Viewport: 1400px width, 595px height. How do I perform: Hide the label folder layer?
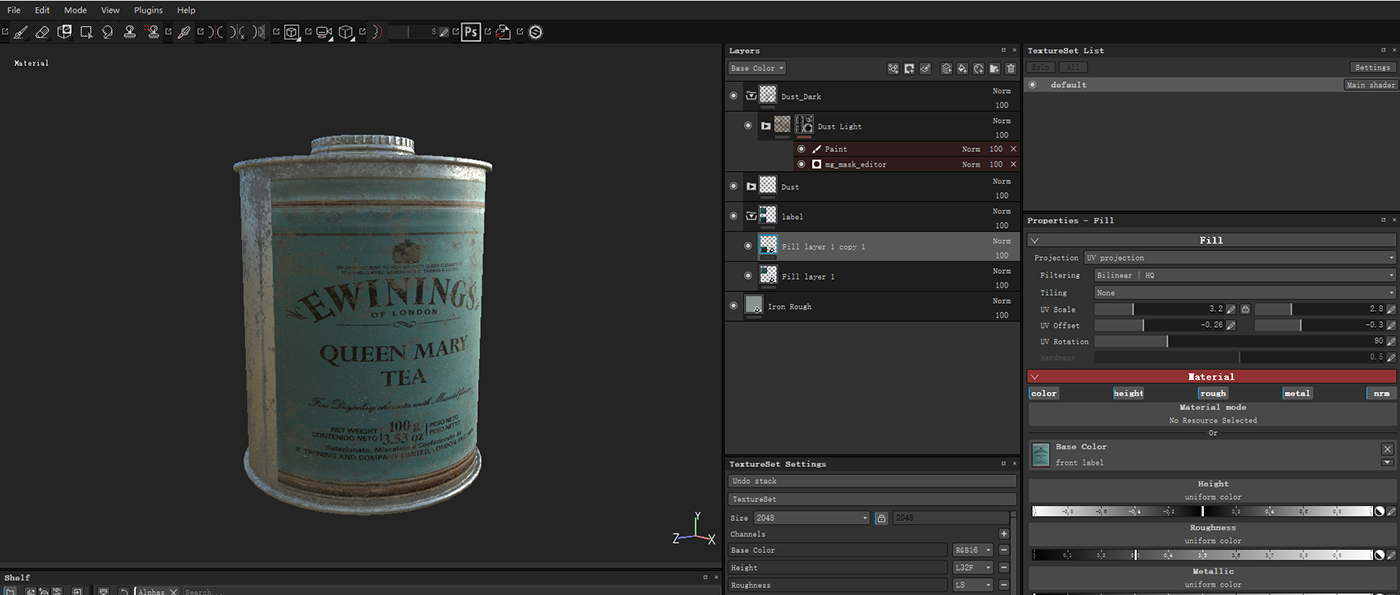(x=734, y=216)
